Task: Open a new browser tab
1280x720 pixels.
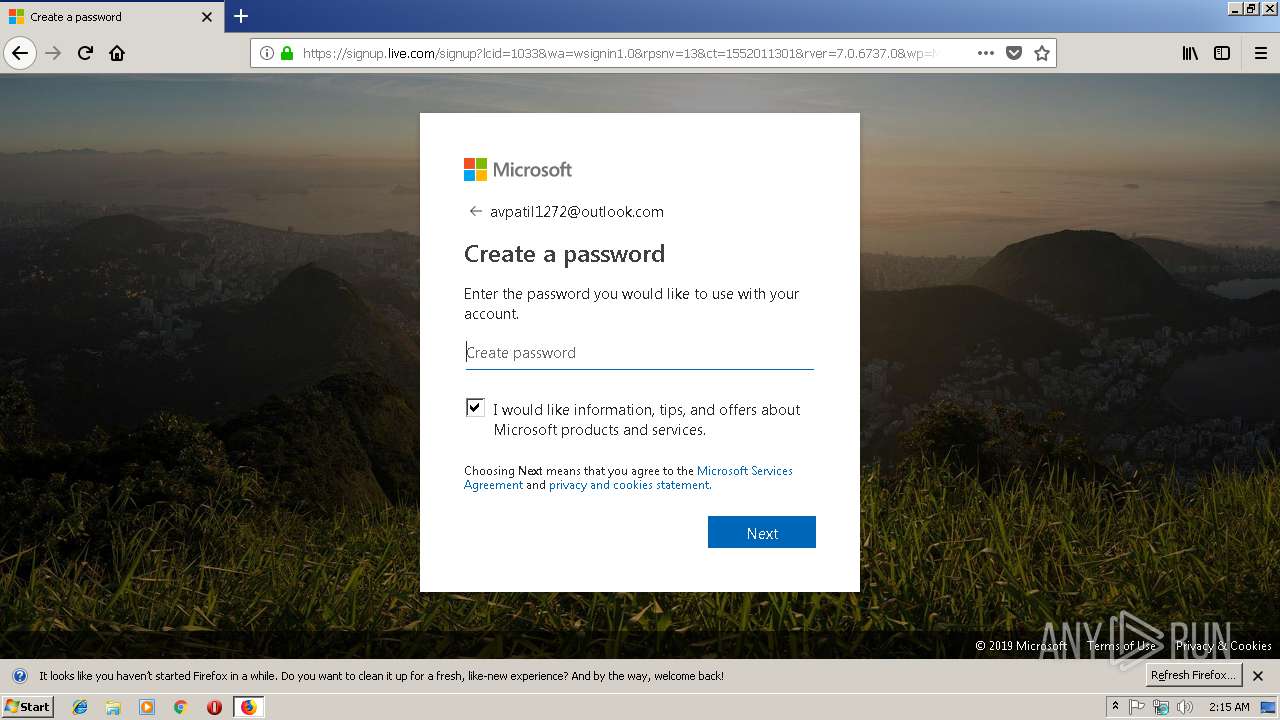Action: tap(241, 16)
